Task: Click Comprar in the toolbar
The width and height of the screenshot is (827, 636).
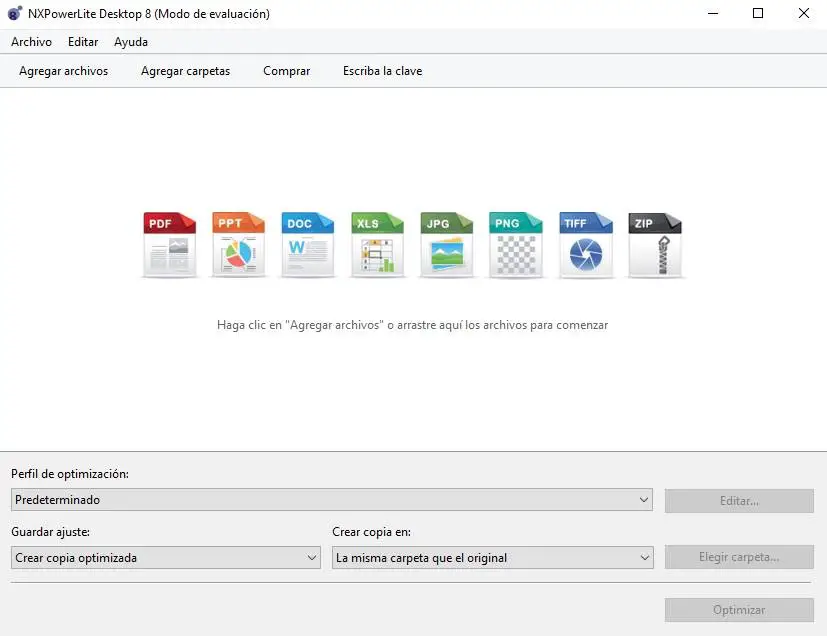Action: (286, 71)
